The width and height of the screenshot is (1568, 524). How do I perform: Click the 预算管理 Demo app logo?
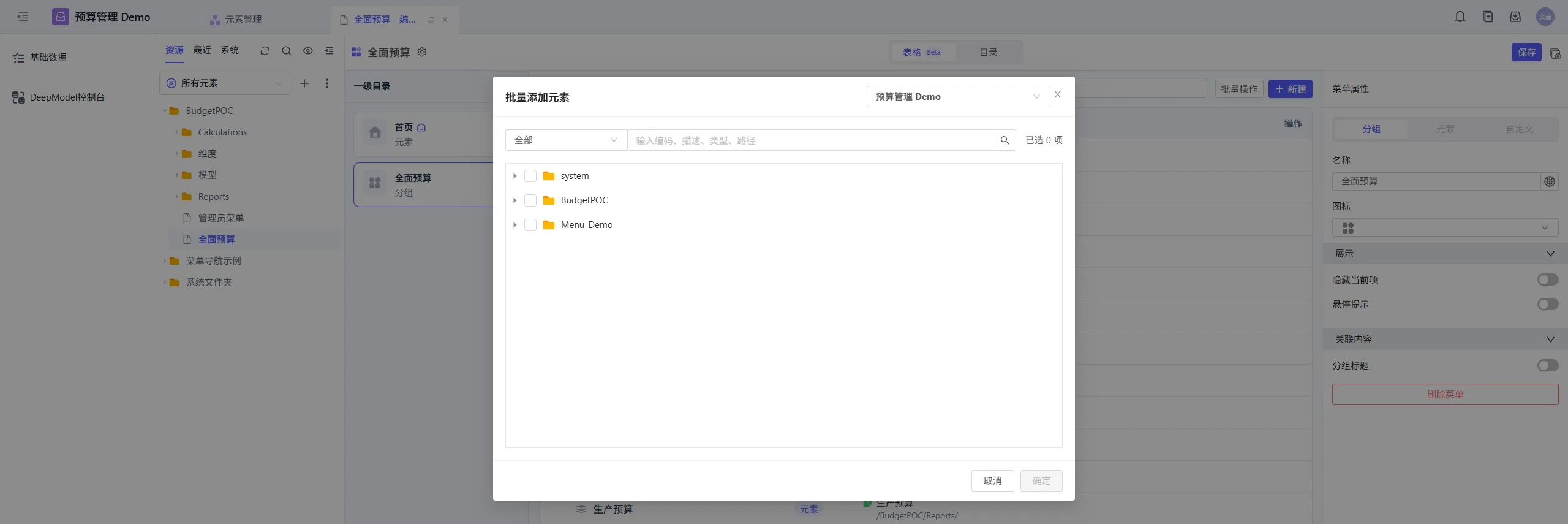[x=61, y=17]
